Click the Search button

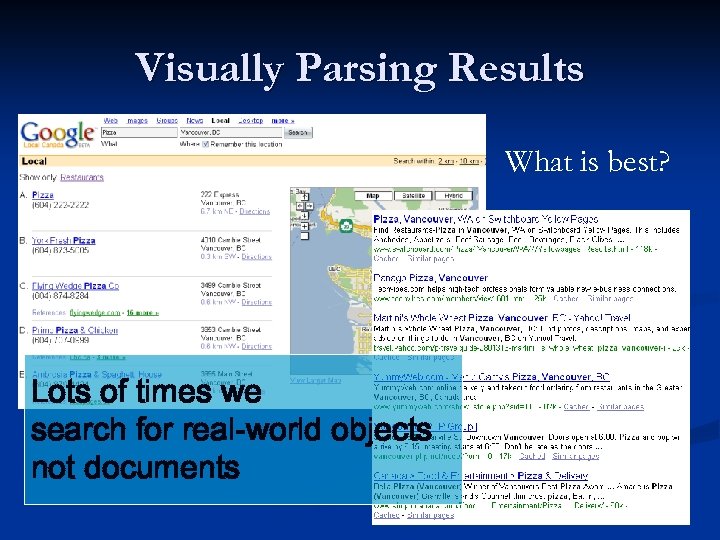[x=298, y=133]
